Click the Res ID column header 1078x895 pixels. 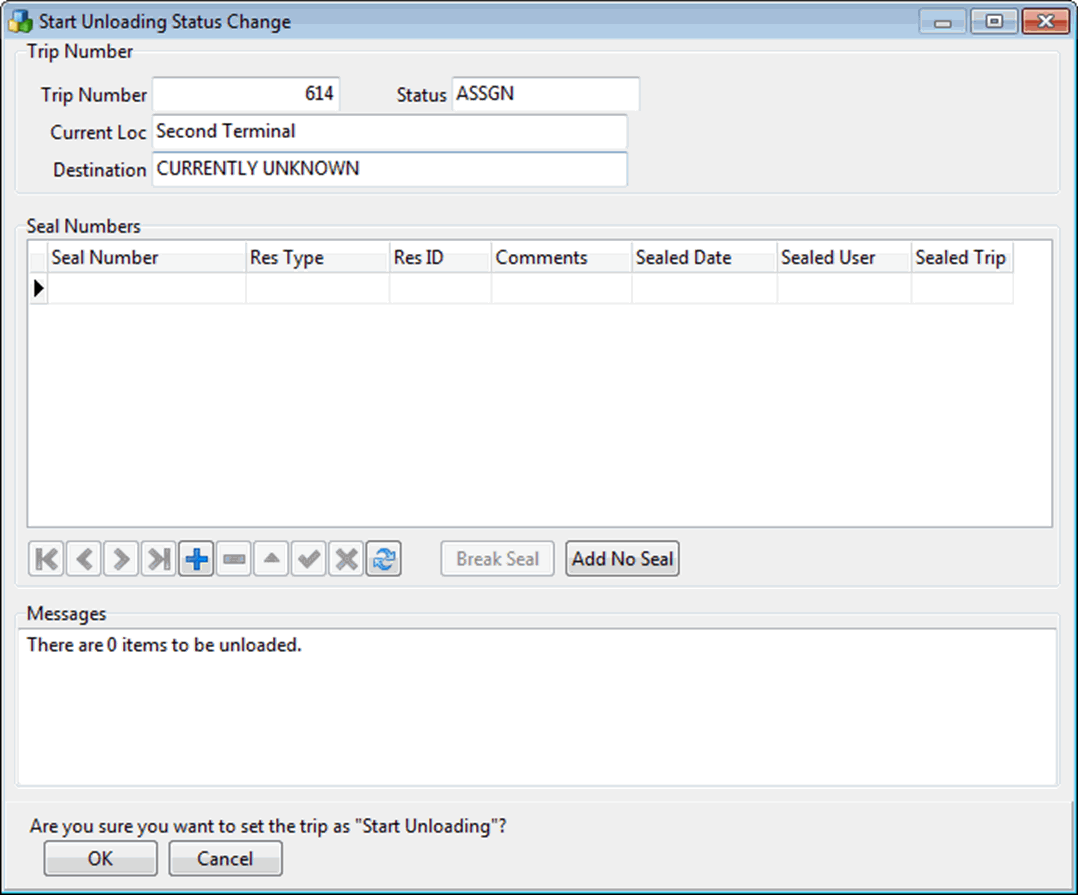440,257
